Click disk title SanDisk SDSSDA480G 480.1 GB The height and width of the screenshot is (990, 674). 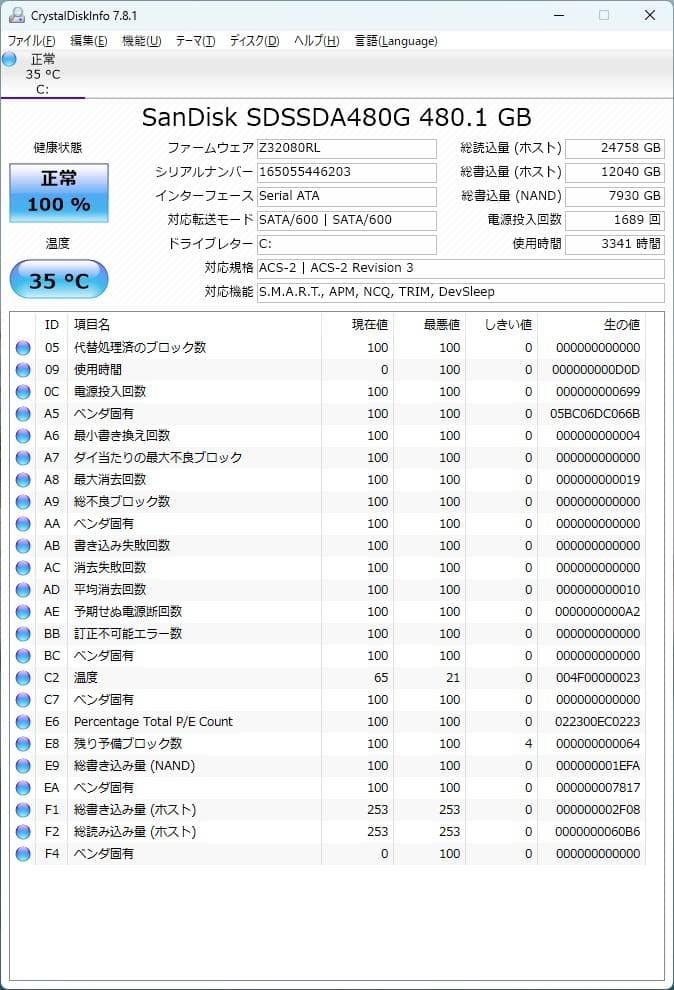click(336, 118)
